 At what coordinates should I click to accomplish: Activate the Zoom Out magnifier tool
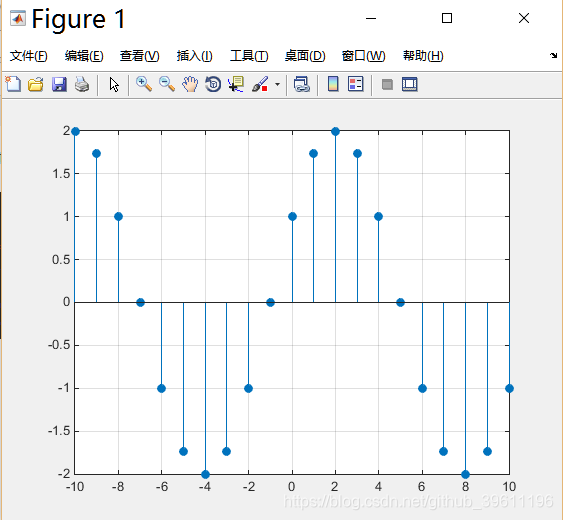point(167,84)
